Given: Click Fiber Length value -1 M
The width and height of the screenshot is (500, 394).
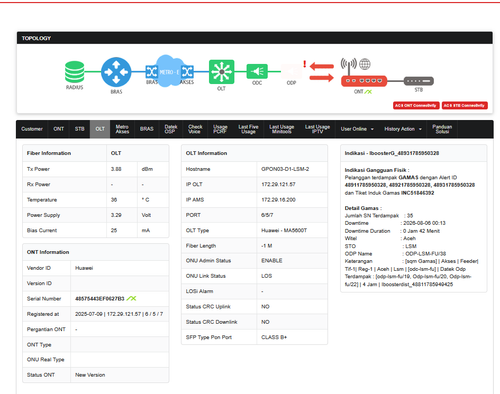Looking at the screenshot, I should coord(267,246).
